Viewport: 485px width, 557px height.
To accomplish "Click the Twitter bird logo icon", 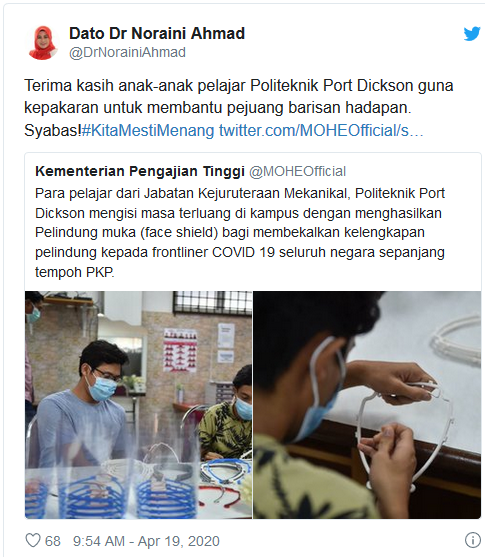I will [472, 34].
